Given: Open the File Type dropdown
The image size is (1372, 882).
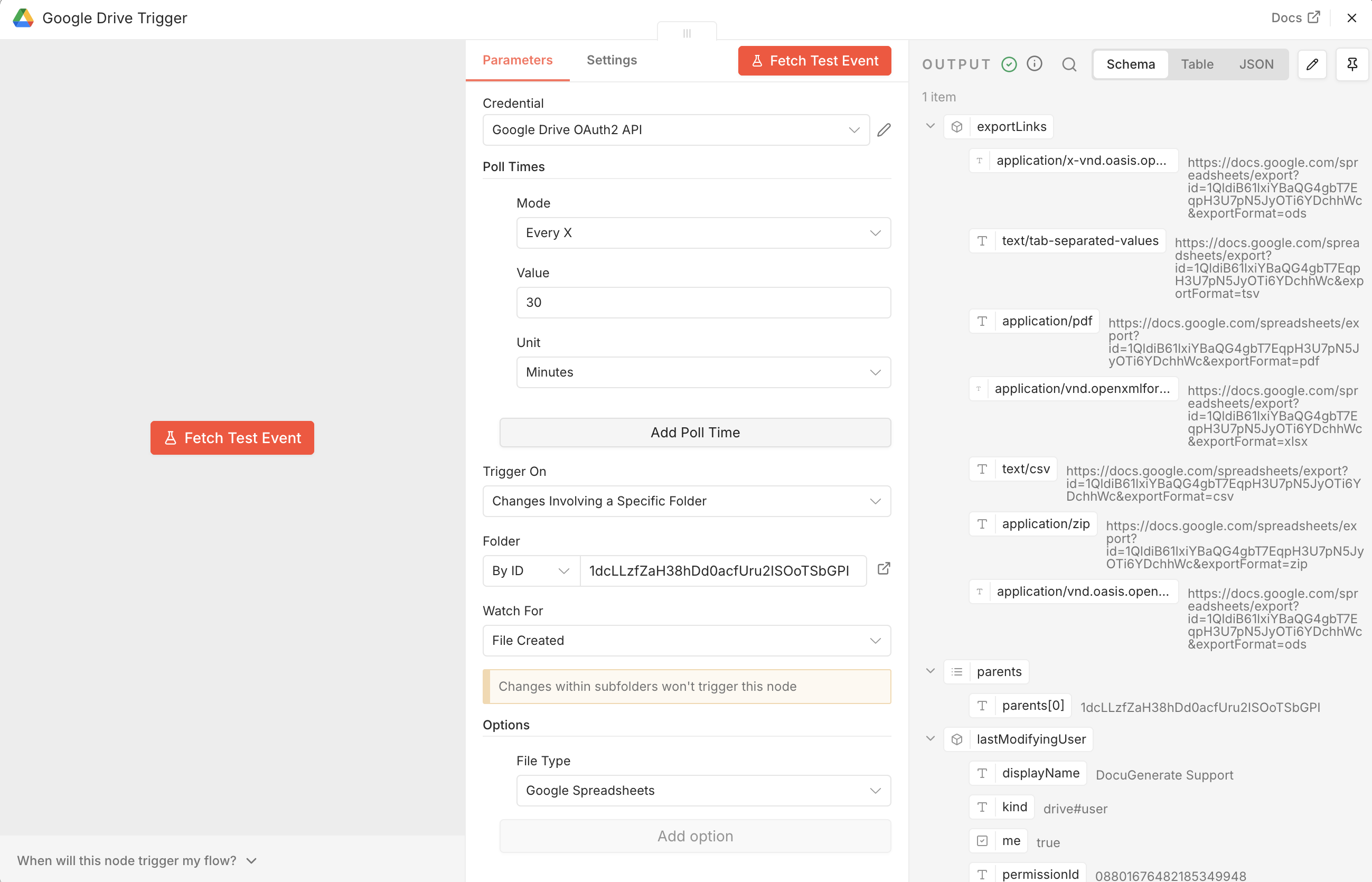Looking at the screenshot, I should coord(703,791).
